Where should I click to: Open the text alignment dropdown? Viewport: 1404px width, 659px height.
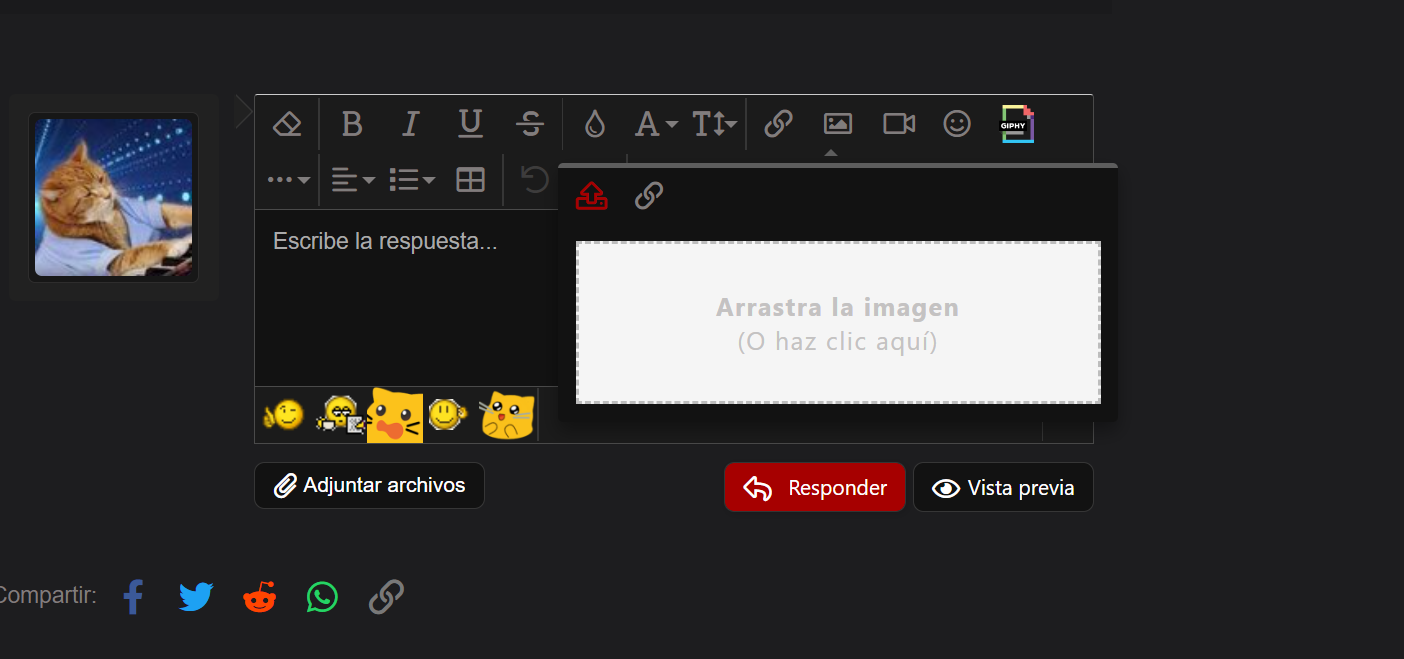click(353, 180)
